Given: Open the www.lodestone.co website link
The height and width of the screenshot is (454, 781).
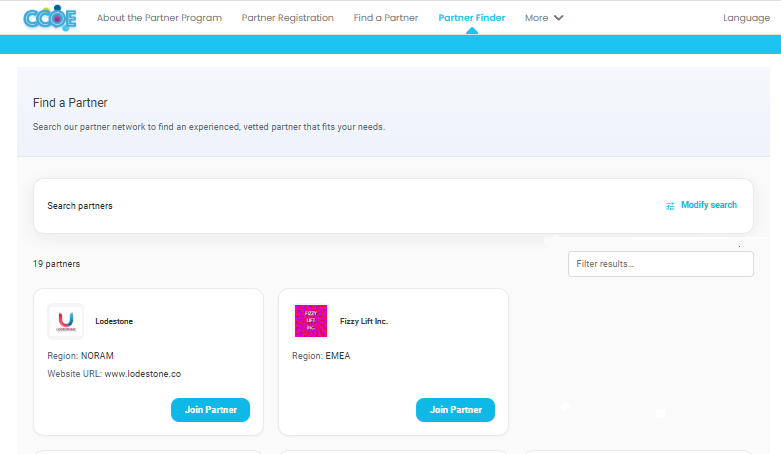Looking at the screenshot, I should 143,374.
